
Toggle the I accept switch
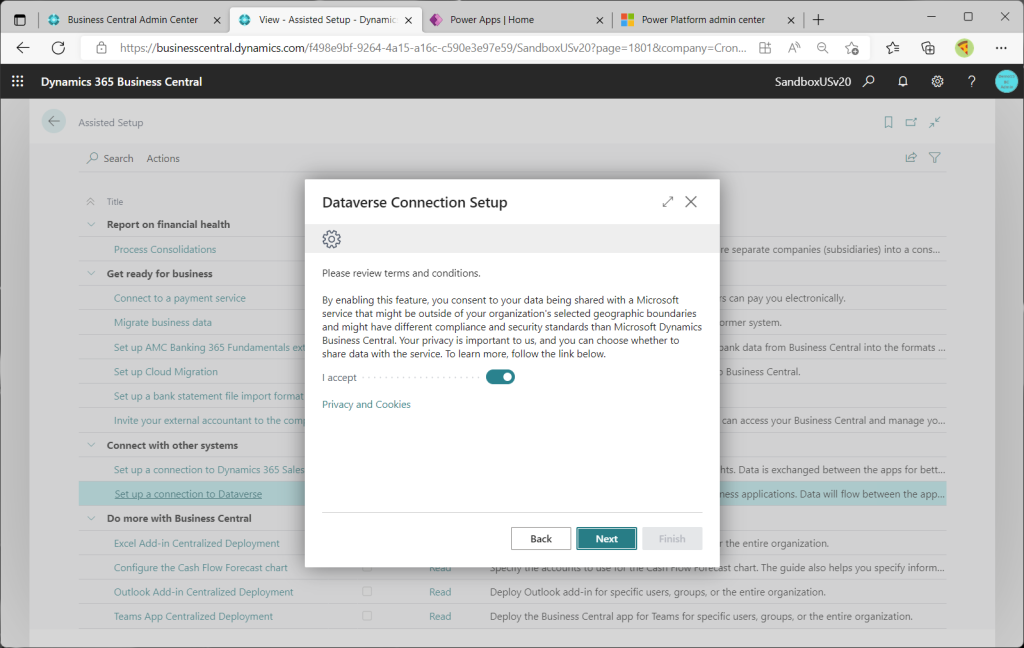point(500,377)
